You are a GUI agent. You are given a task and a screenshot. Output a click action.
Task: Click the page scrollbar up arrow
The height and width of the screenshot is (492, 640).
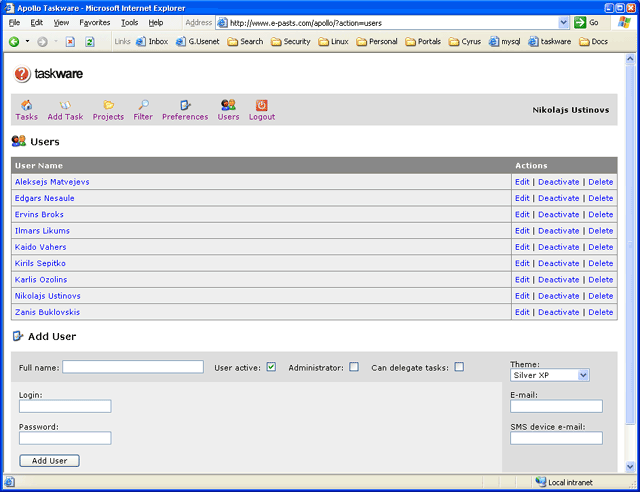(630, 59)
